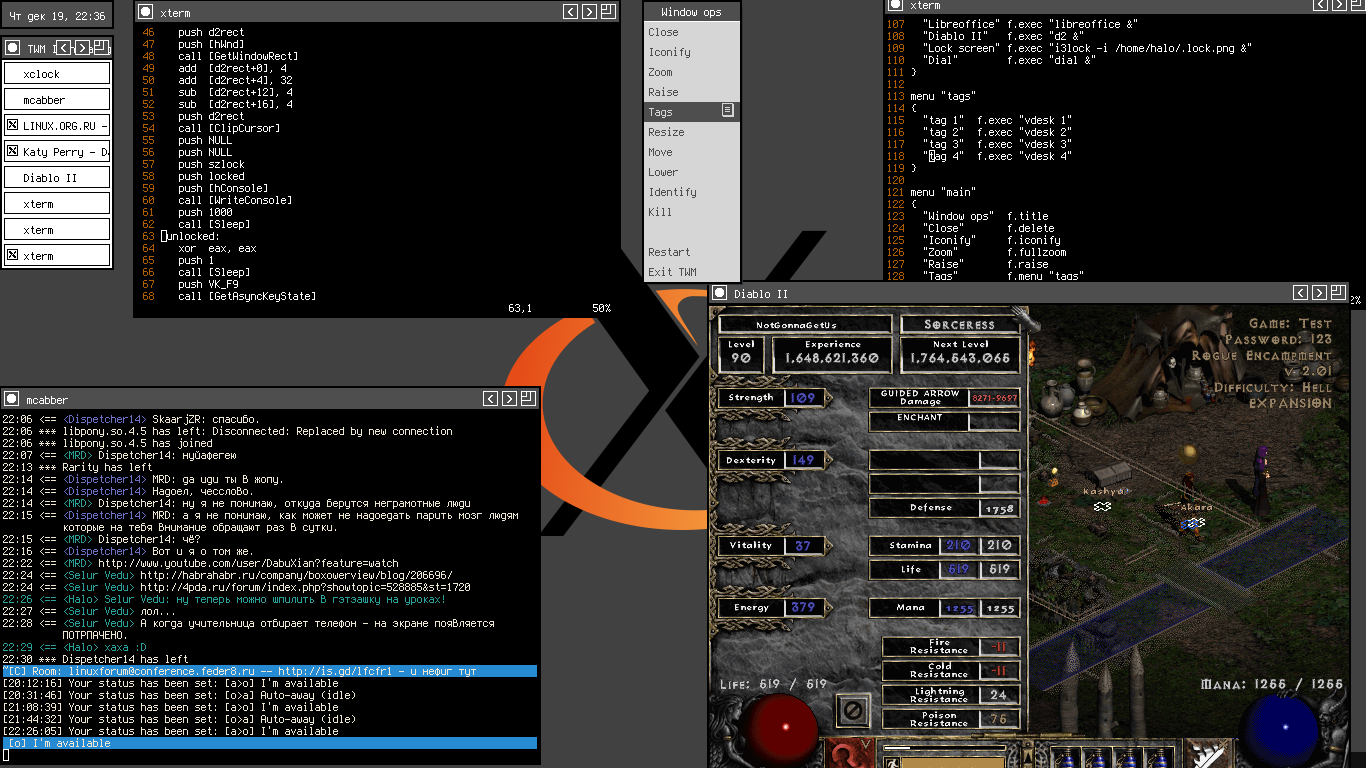1366x768 pixels.
Task: Open the Tags submenu arrow in Window ops
Action: 728,111
